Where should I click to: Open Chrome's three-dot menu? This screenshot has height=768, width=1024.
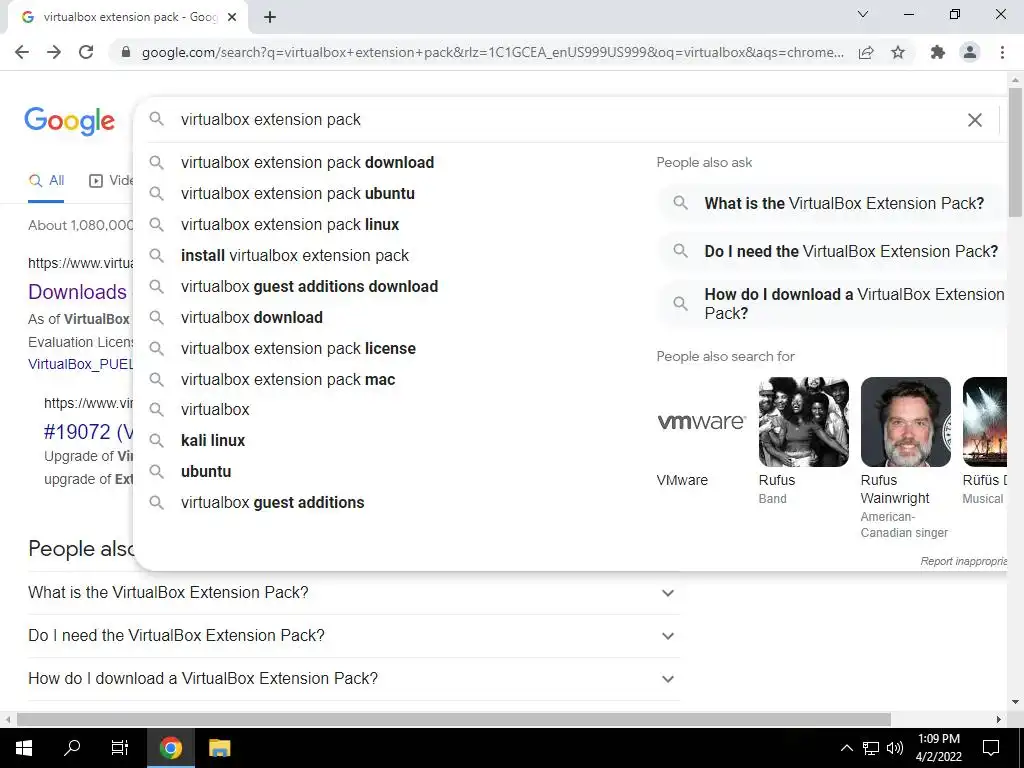1002,52
